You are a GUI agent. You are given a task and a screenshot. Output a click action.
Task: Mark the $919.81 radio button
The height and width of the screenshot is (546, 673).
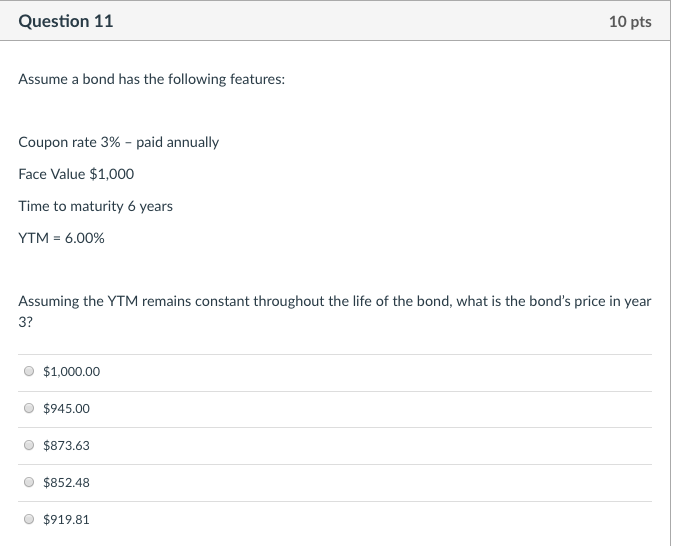click(x=29, y=520)
